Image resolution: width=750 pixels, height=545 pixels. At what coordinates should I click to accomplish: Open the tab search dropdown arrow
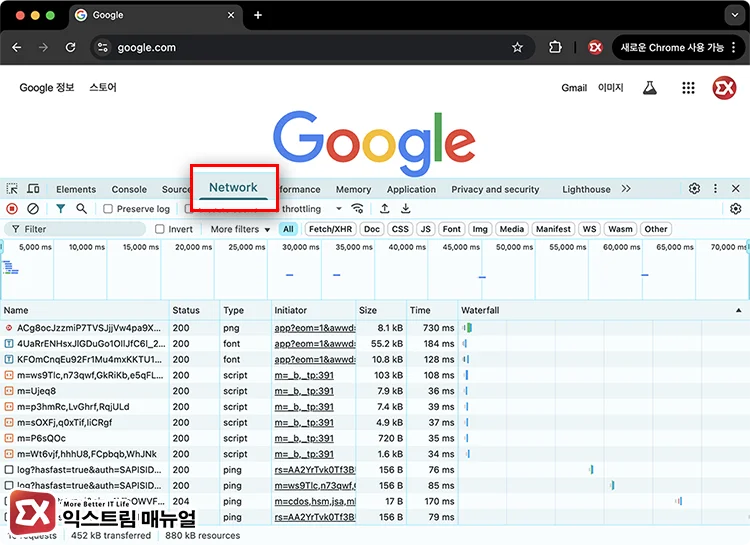tap(735, 15)
